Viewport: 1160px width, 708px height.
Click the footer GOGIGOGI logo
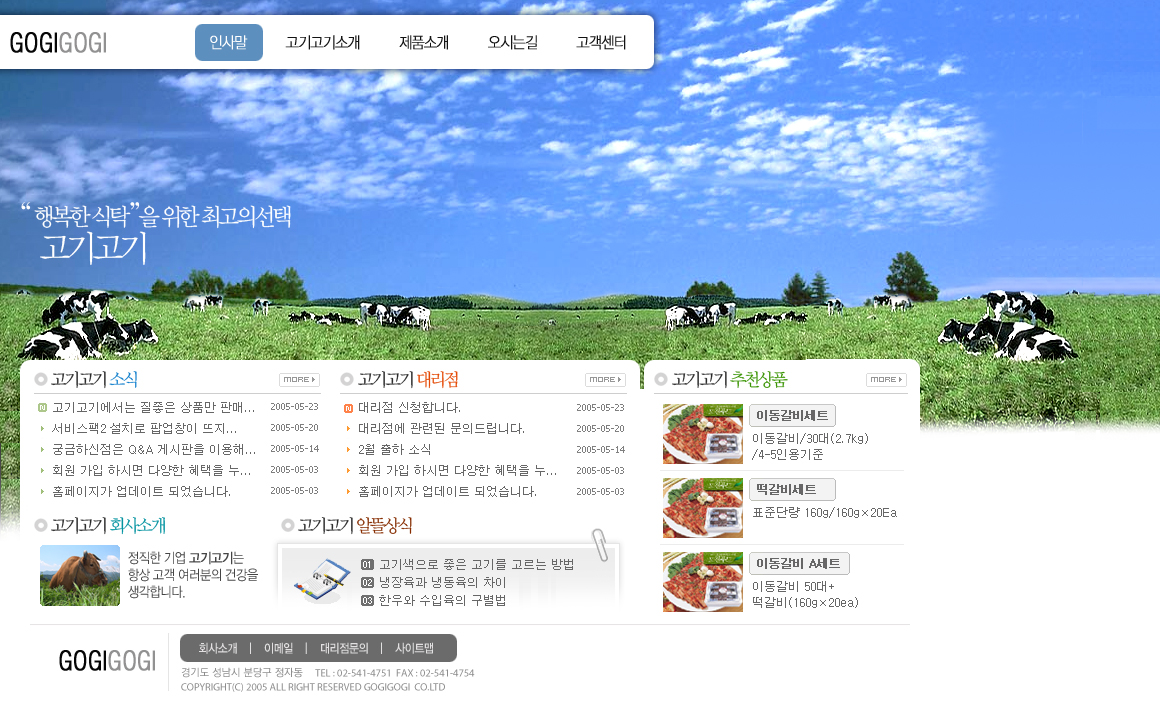107,661
